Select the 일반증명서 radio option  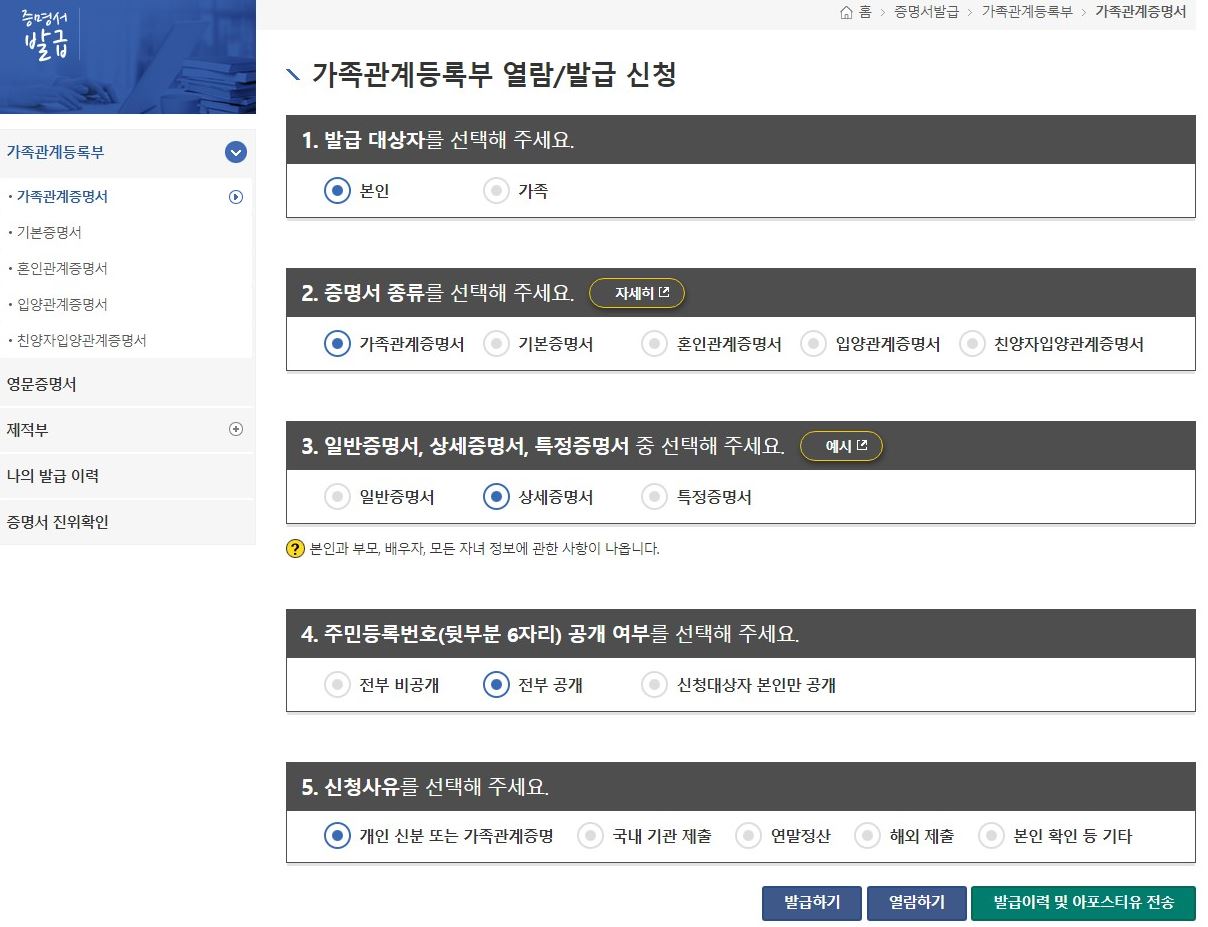pyautogui.click(x=337, y=497)
